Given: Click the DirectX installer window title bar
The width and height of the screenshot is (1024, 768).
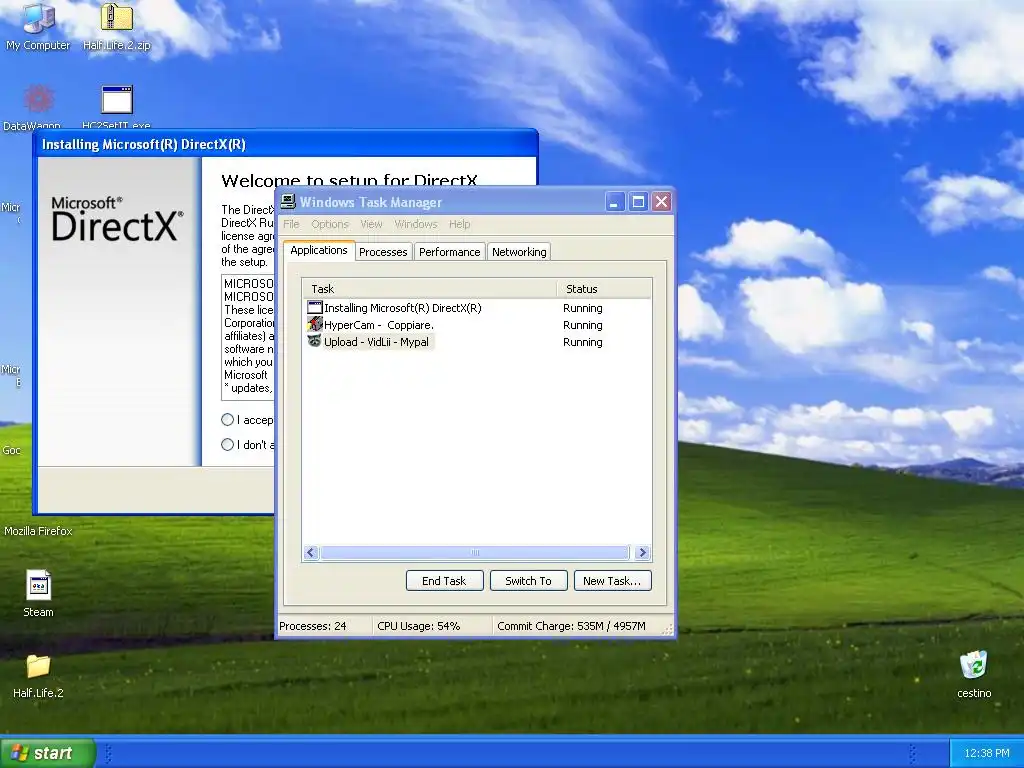Looking at the screenshot, I should point(285,144).
